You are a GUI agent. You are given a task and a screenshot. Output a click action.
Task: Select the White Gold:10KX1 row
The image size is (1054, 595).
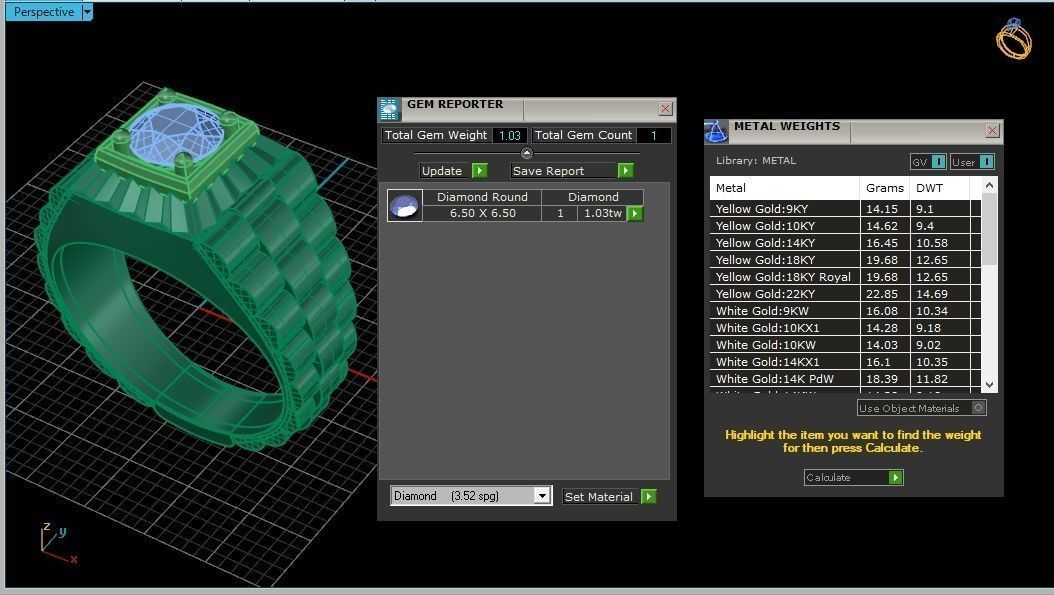845,327
